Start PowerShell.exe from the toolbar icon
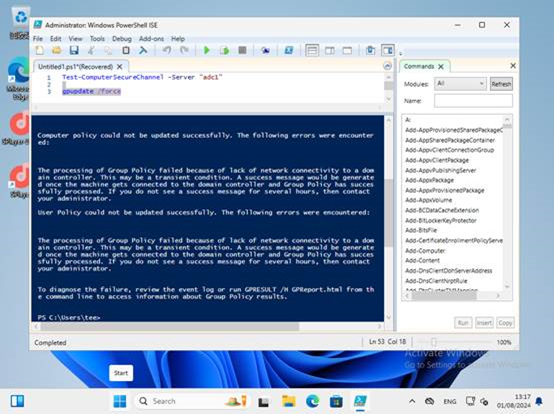Viewport: 555px width, 415px height. [x=289, y=50]
